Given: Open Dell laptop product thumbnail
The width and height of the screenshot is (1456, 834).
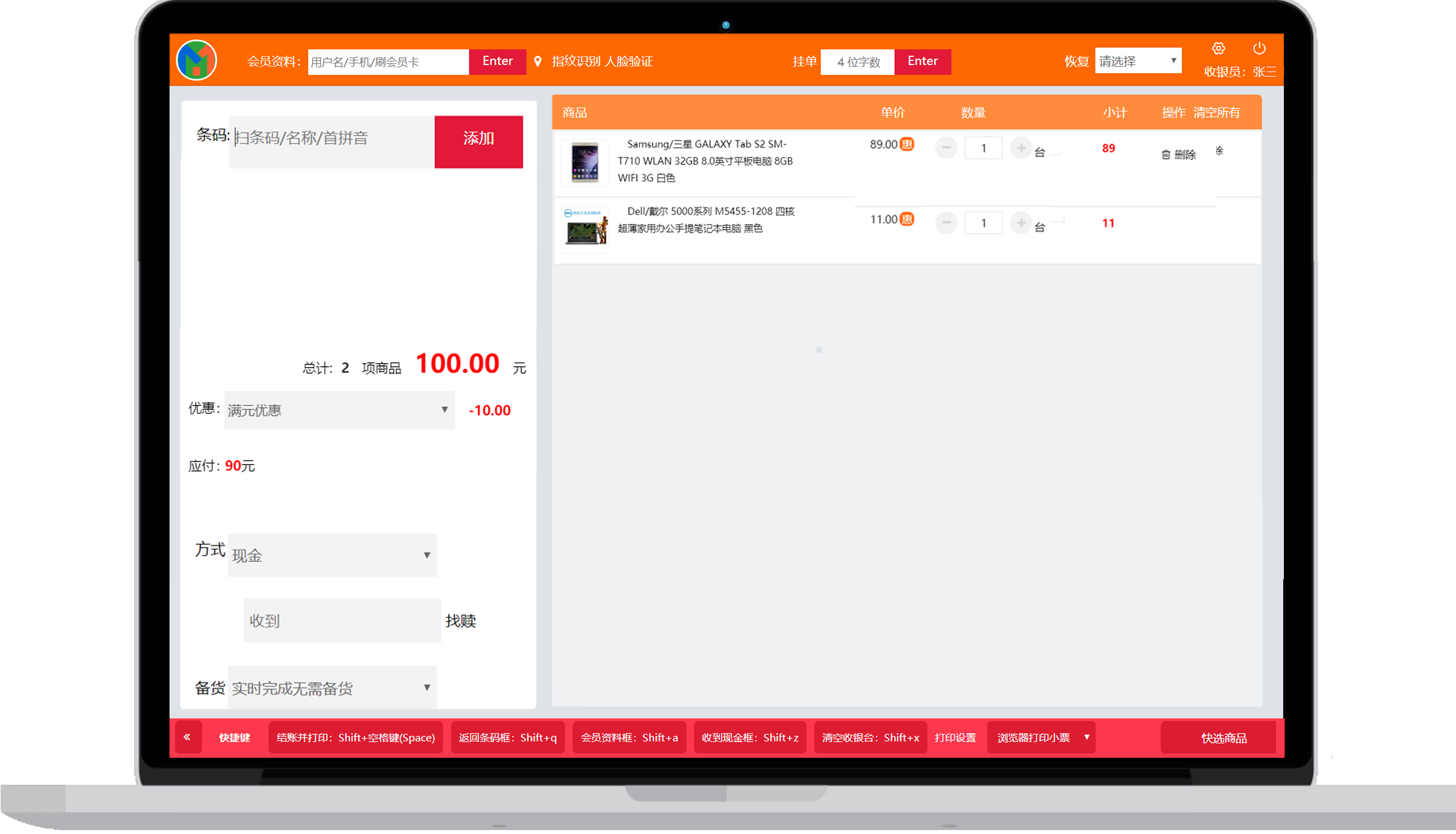Looking at the screenshot, I should [585, 229].
